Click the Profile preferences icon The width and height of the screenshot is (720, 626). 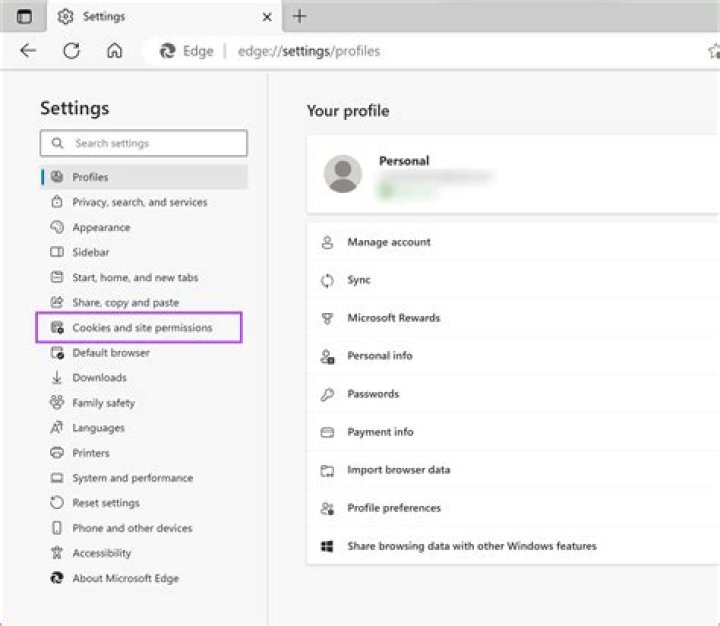coord(327,508)
